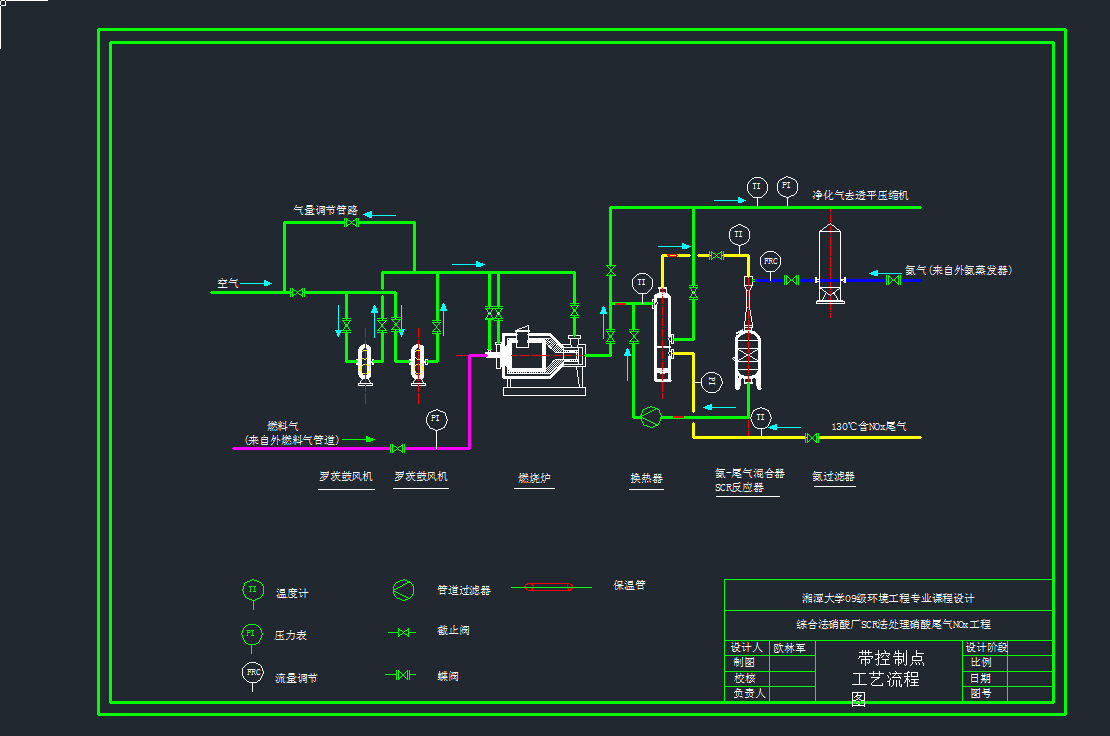
Task: Click the 130℃含NOx尾气 inlet label
Action: [x=868, y=427]
